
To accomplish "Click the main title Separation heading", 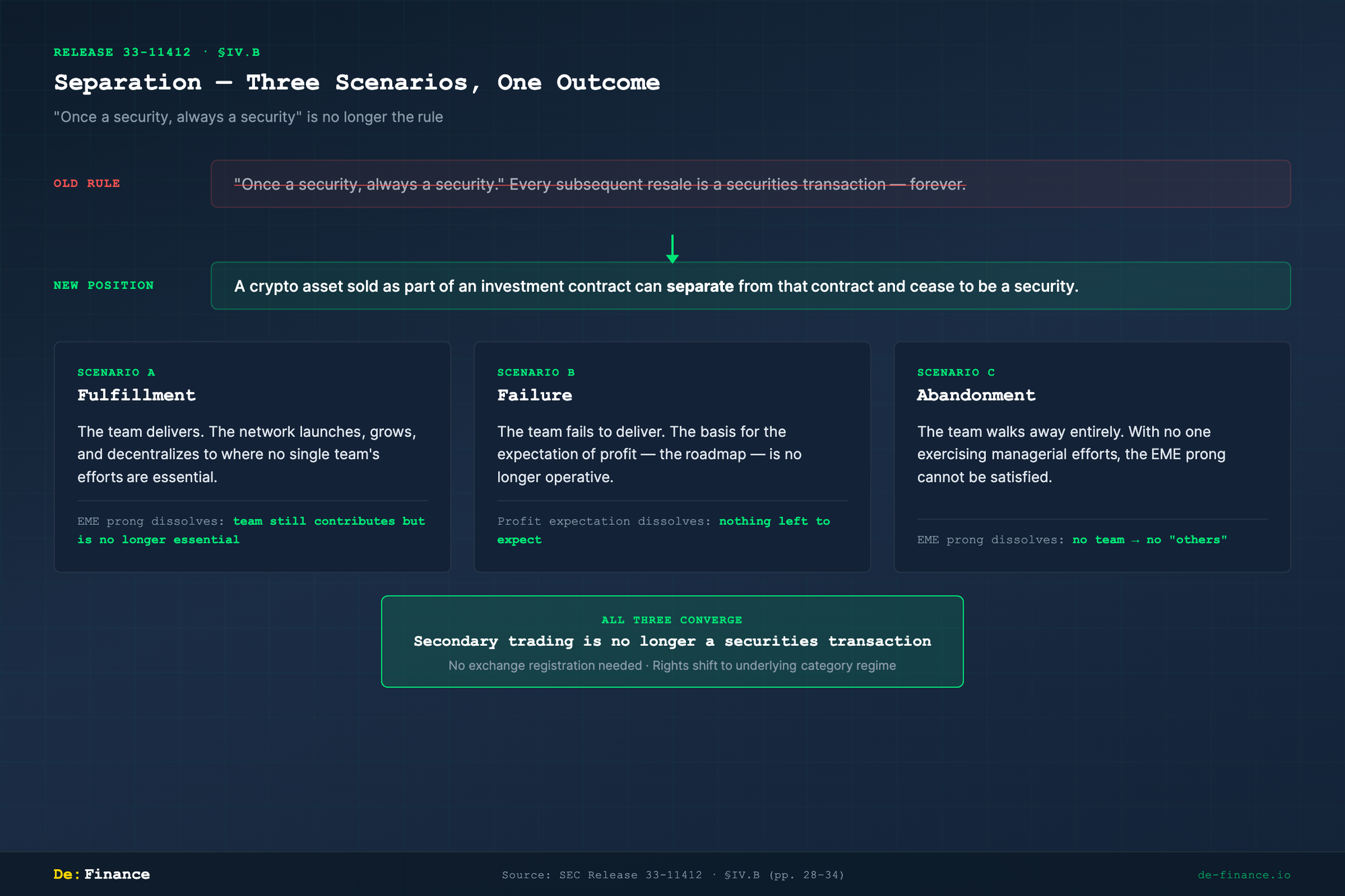I will [356, 83].
